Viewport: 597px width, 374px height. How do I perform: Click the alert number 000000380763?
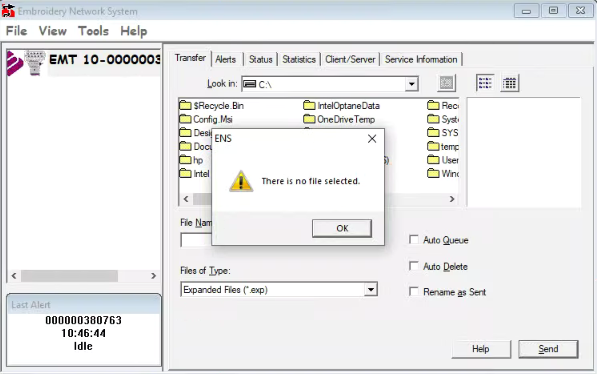pos(83,320)
